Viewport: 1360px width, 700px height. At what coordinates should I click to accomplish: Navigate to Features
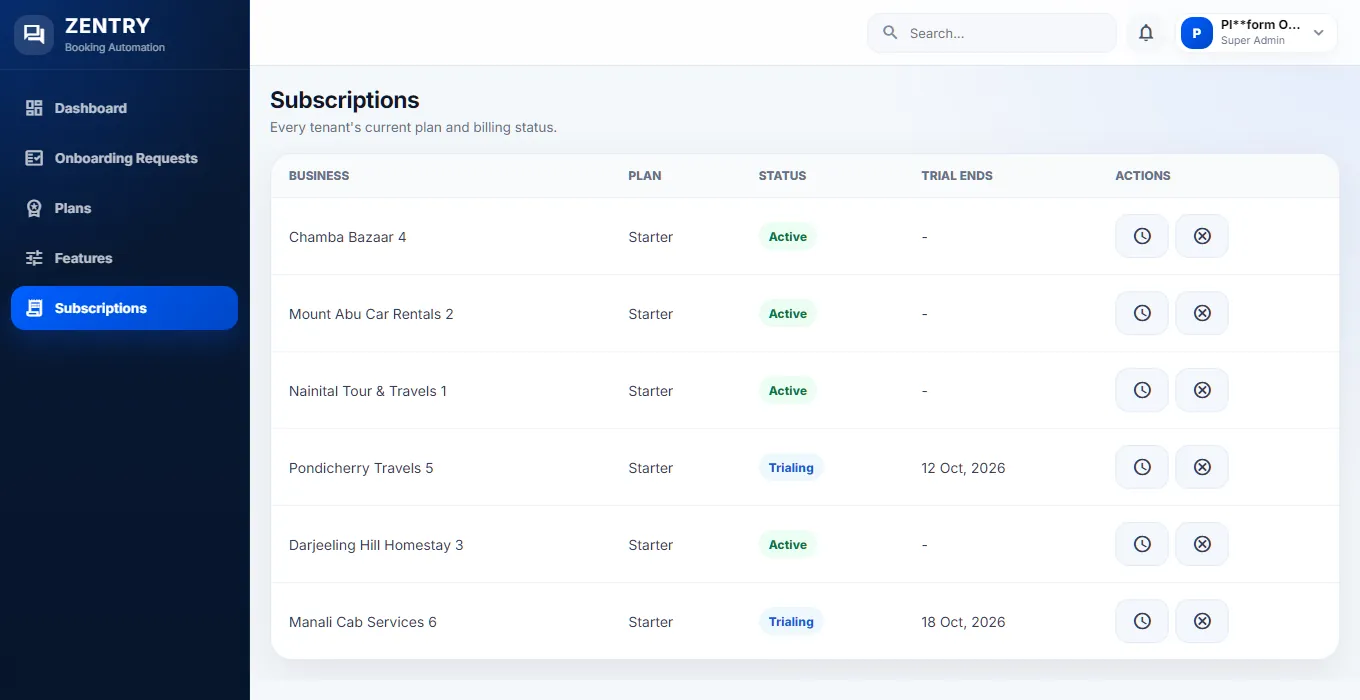[x=124, y=258]
